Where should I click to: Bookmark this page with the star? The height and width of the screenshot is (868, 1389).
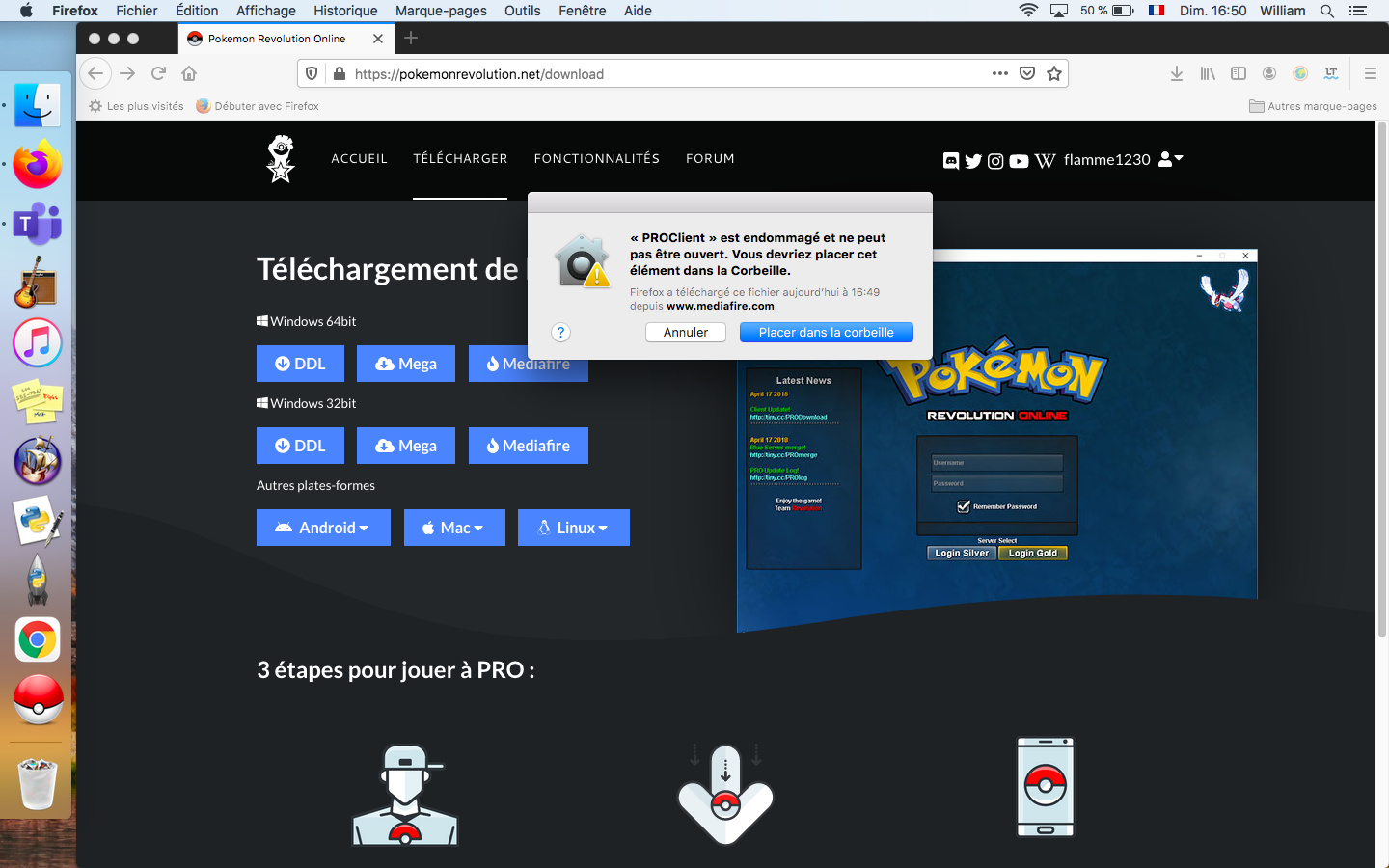(x=1054, y=73)
